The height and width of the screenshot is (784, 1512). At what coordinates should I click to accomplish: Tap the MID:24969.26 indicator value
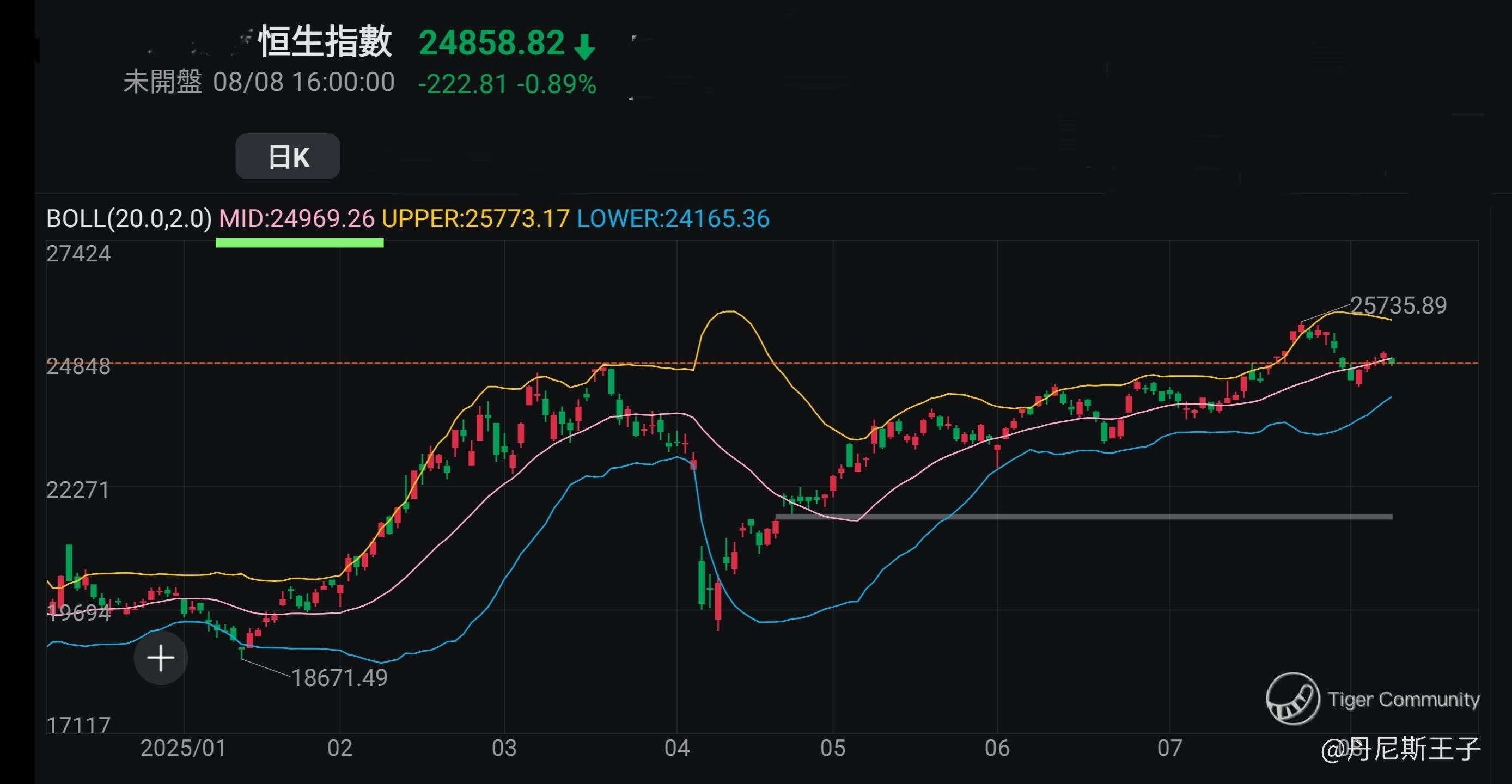point(296,218)
